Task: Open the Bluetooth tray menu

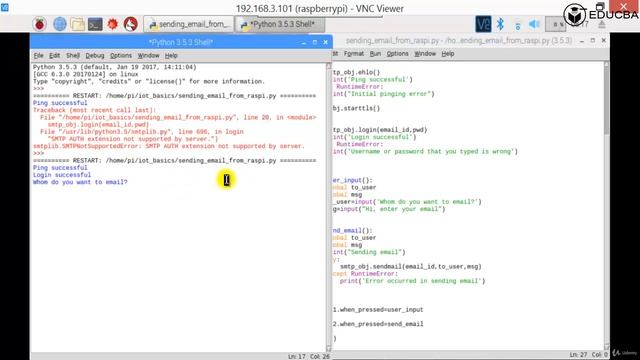Action: point(500,24)
